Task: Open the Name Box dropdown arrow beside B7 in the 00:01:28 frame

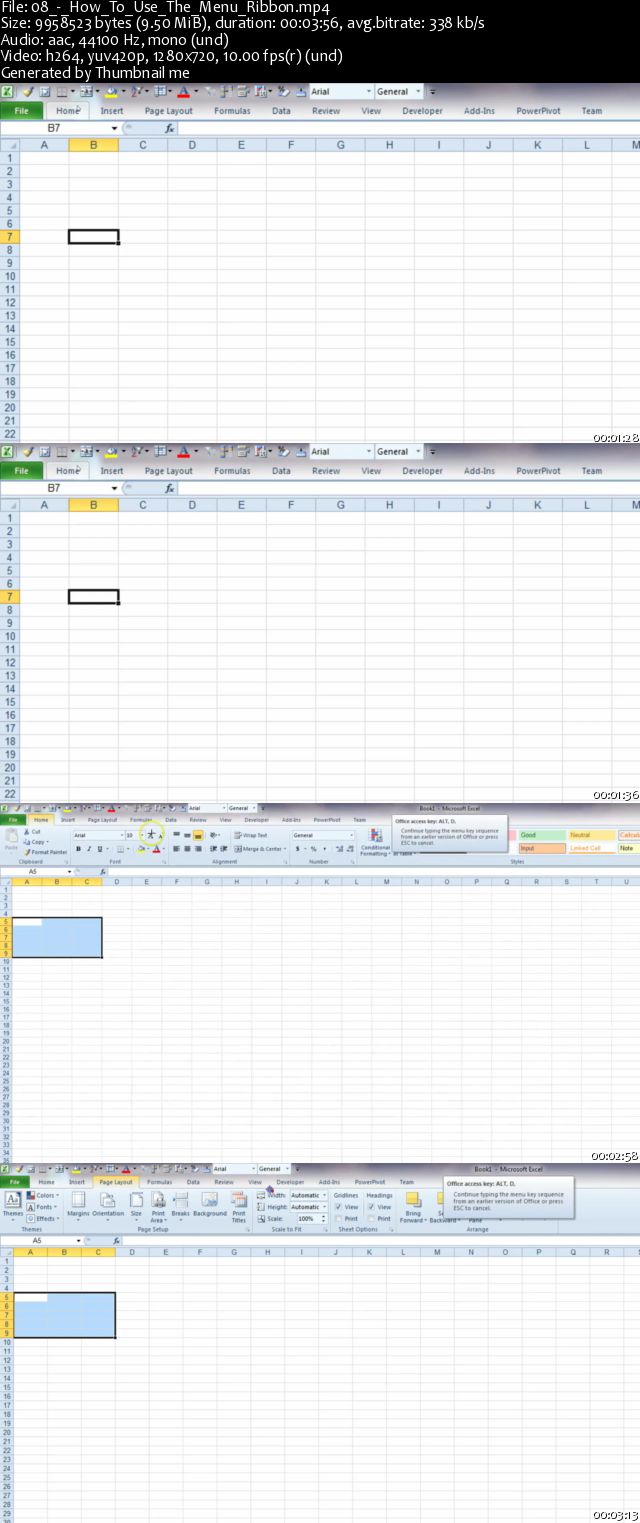Action: tap(114, 128)
